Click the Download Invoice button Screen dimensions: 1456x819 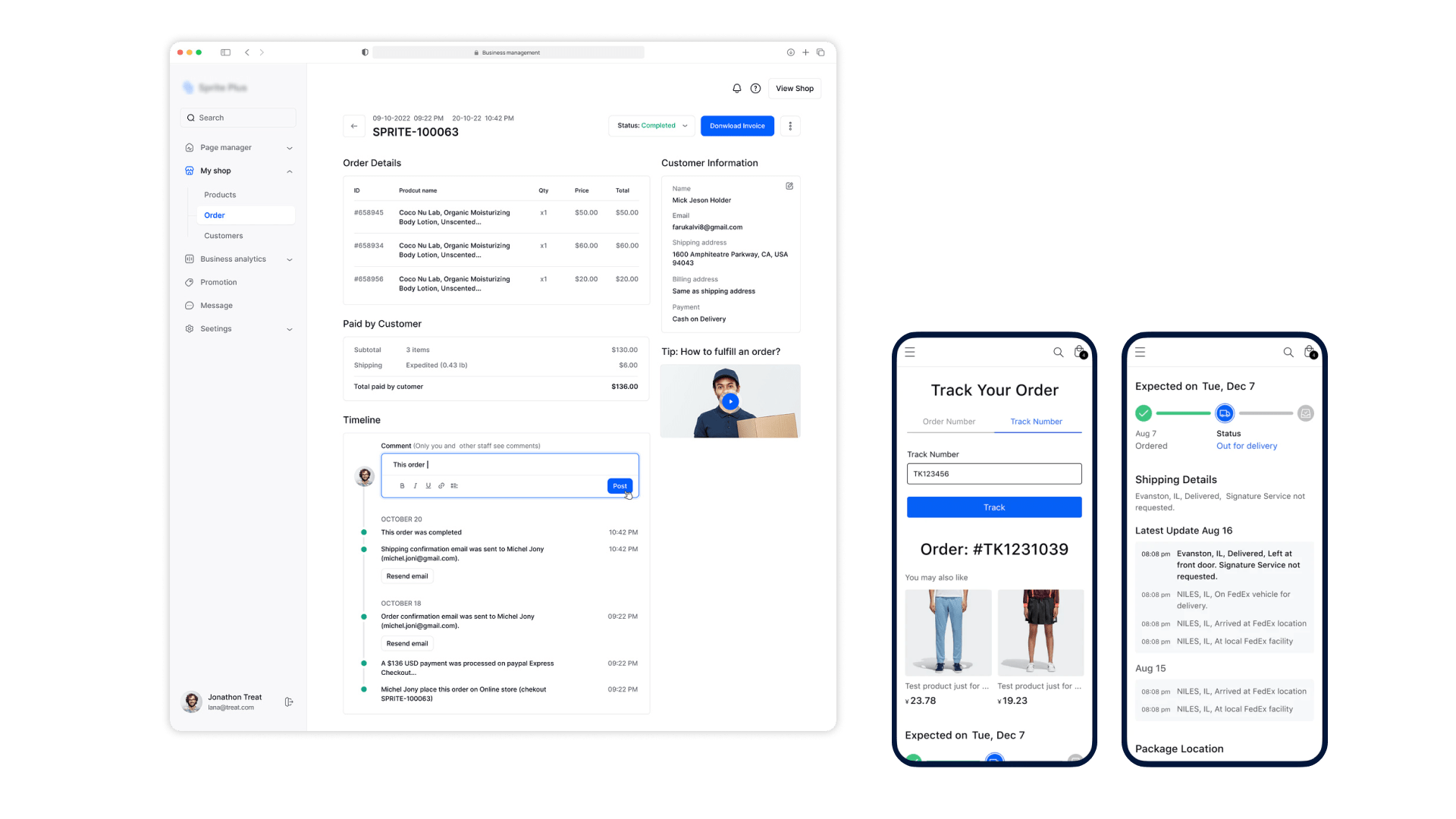737,125
